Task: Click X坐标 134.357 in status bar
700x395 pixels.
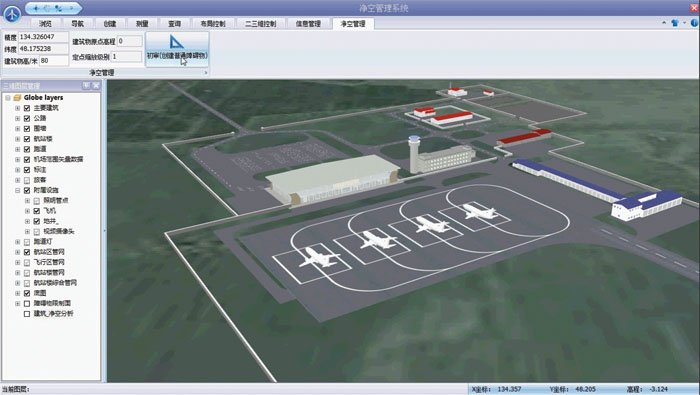Action: coord(496,389)
